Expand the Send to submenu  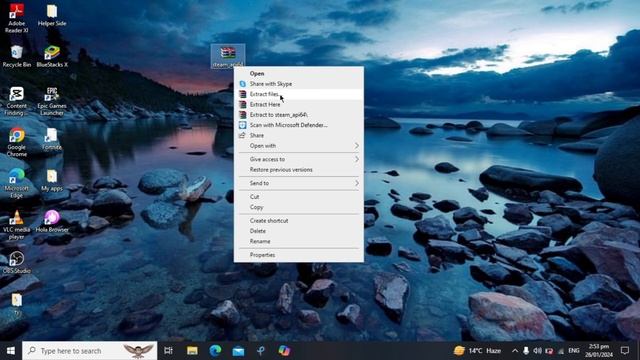pos(299,183)
